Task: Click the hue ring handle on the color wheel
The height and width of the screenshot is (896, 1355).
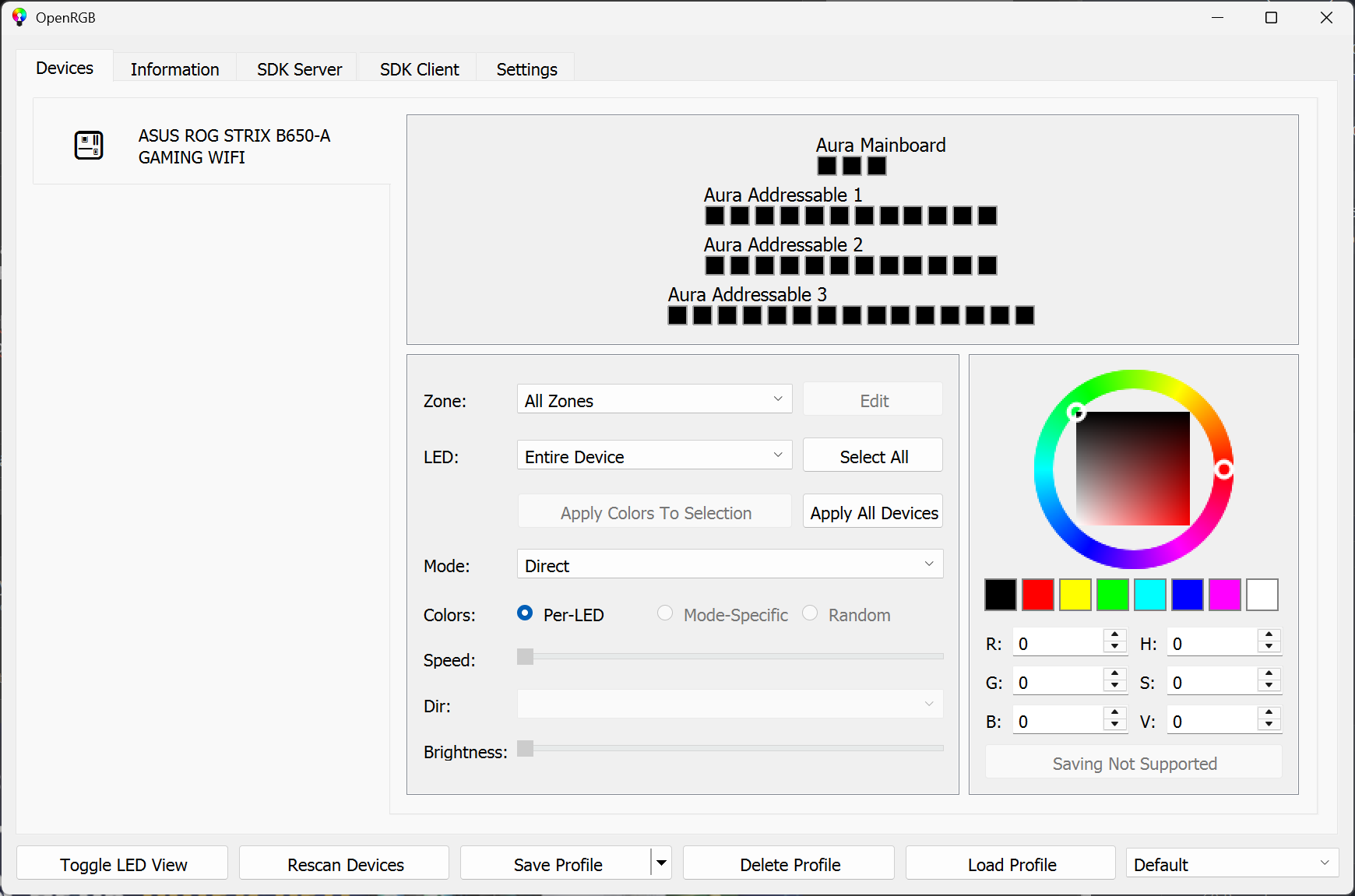Action: point(1224,469)
